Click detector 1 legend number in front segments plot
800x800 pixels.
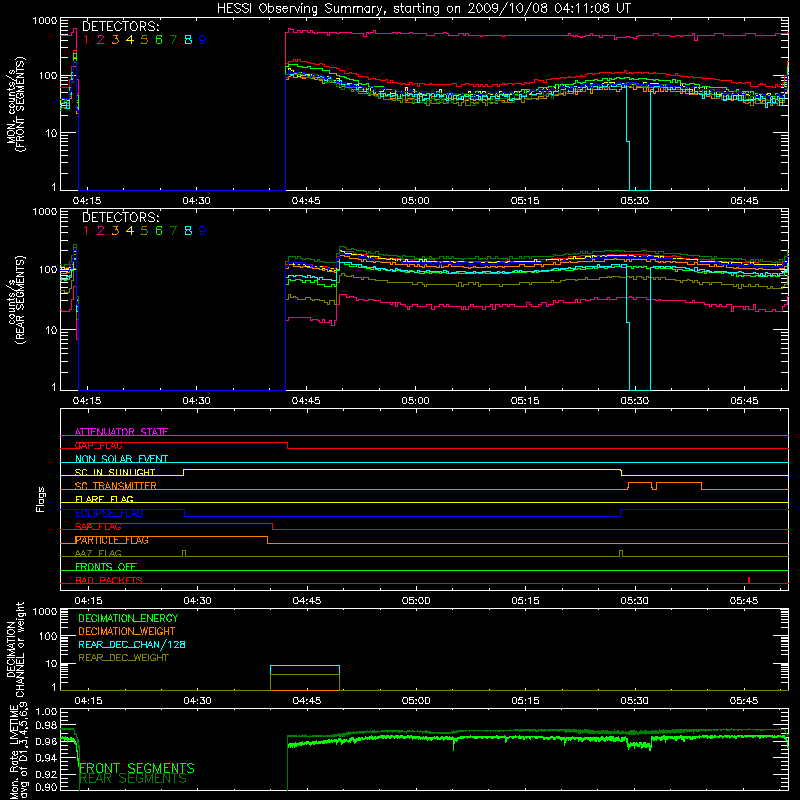[86, 40]
